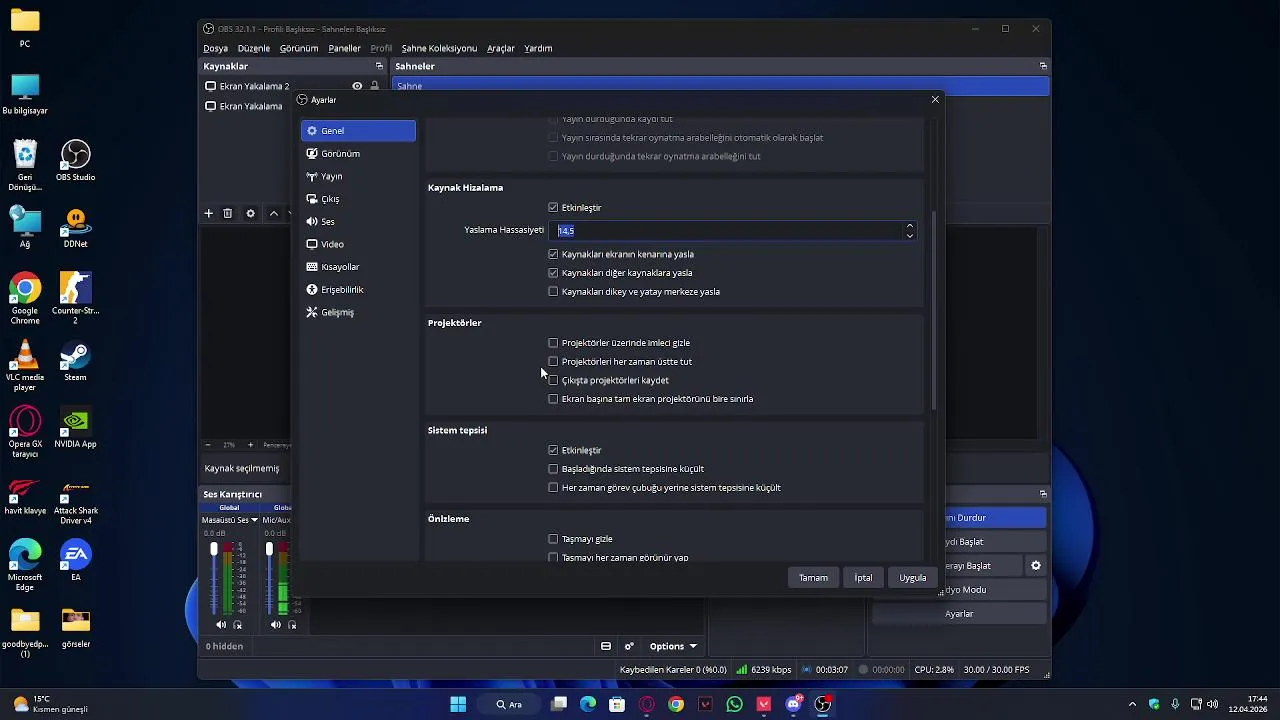This screenshot has height=720, width=1280.
Task: Open the mixer Options dropdown
Action: coord(673,647)
